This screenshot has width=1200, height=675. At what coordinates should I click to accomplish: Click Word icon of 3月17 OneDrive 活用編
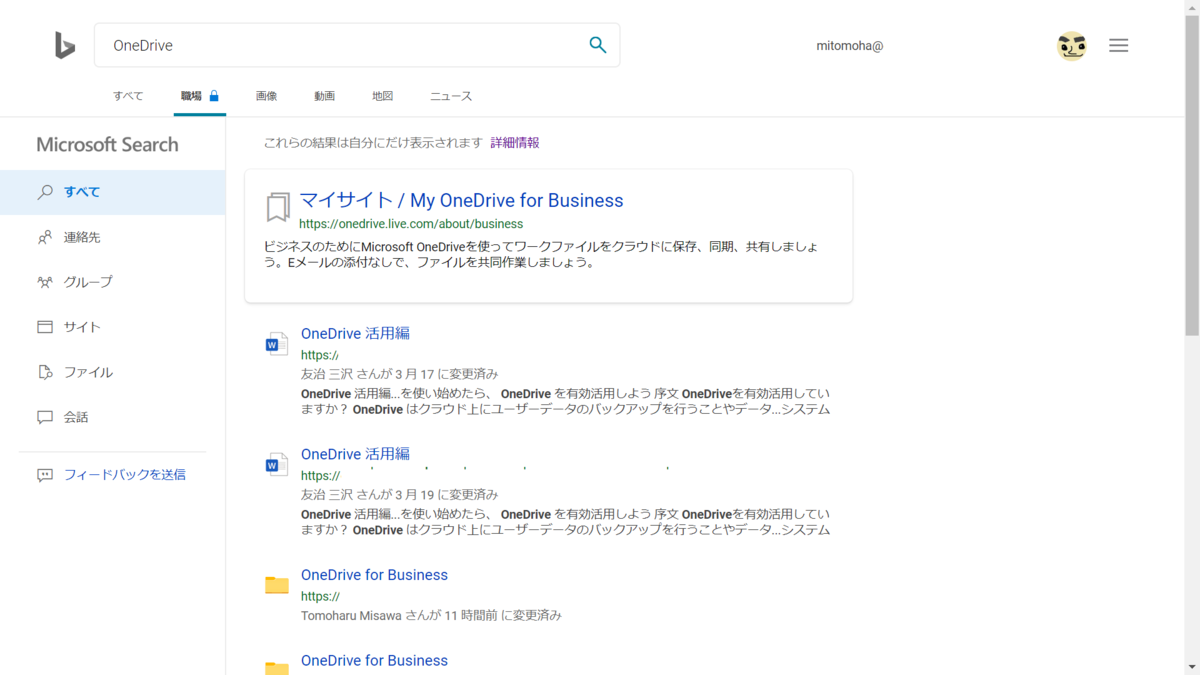click(x=276, y=344)
